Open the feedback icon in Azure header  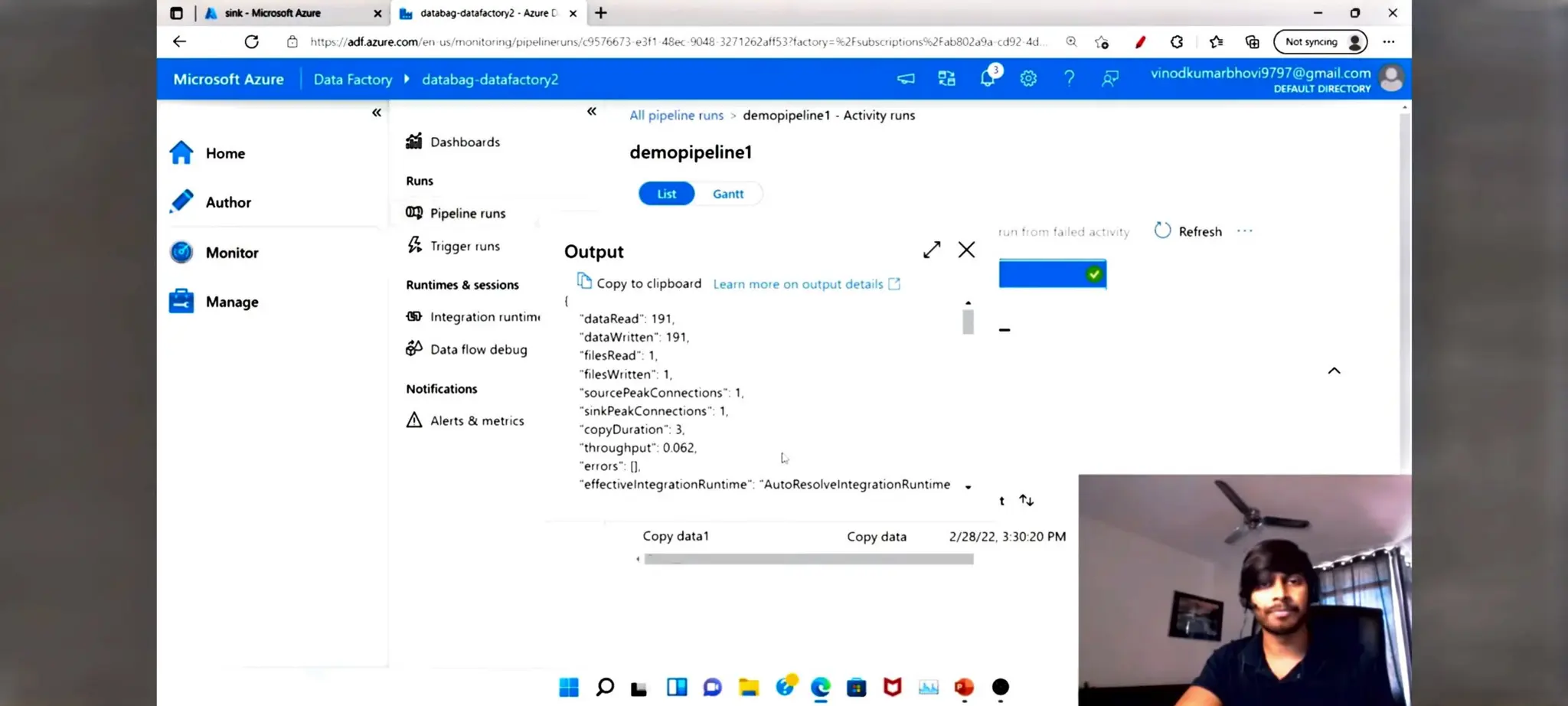coord(1109,78)
